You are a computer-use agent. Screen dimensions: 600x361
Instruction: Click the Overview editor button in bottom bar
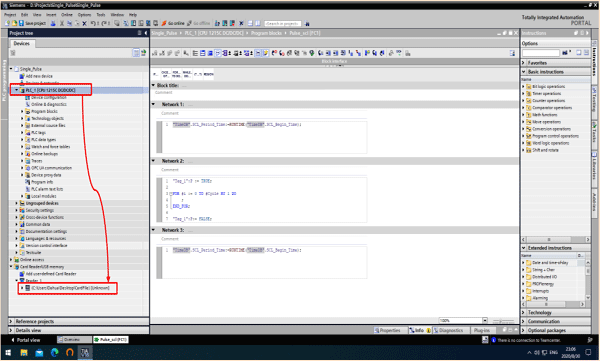click(74, 340)
